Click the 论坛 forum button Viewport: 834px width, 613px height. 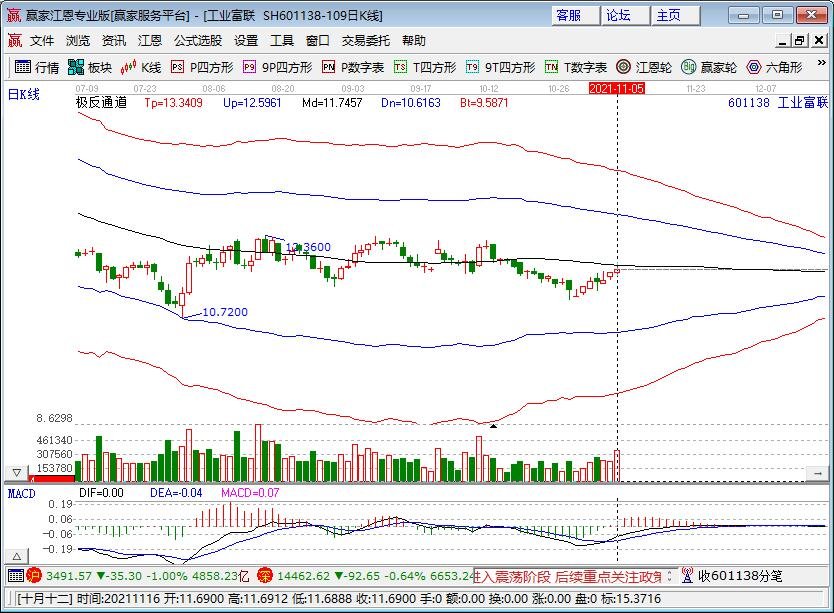(619, 15)
